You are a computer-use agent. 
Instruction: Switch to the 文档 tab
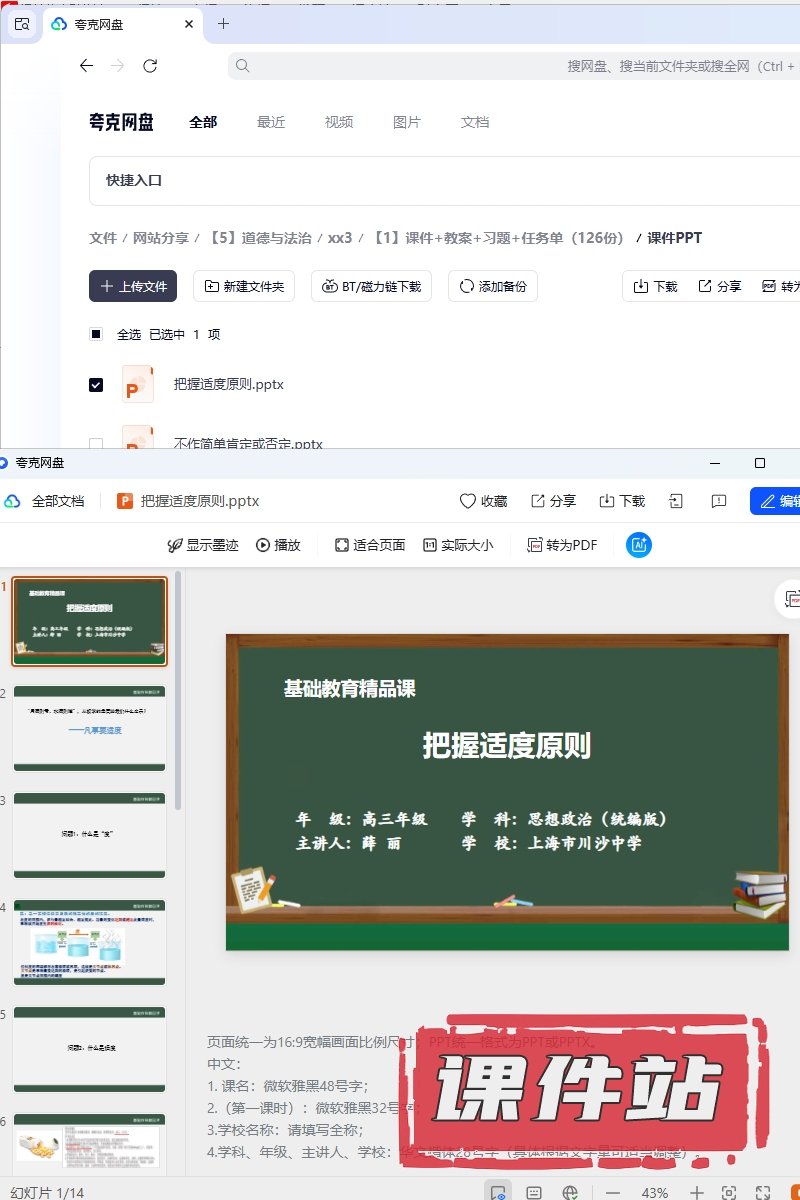pos(475,122)
